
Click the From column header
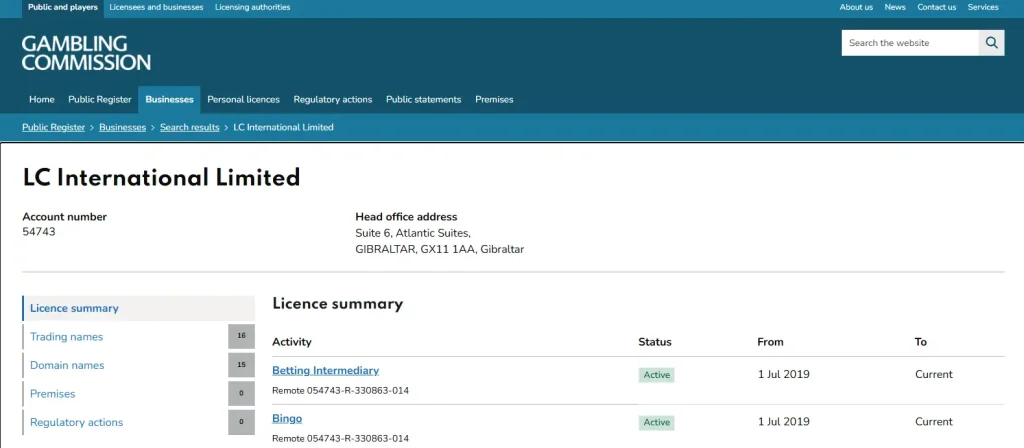point(771,342)
